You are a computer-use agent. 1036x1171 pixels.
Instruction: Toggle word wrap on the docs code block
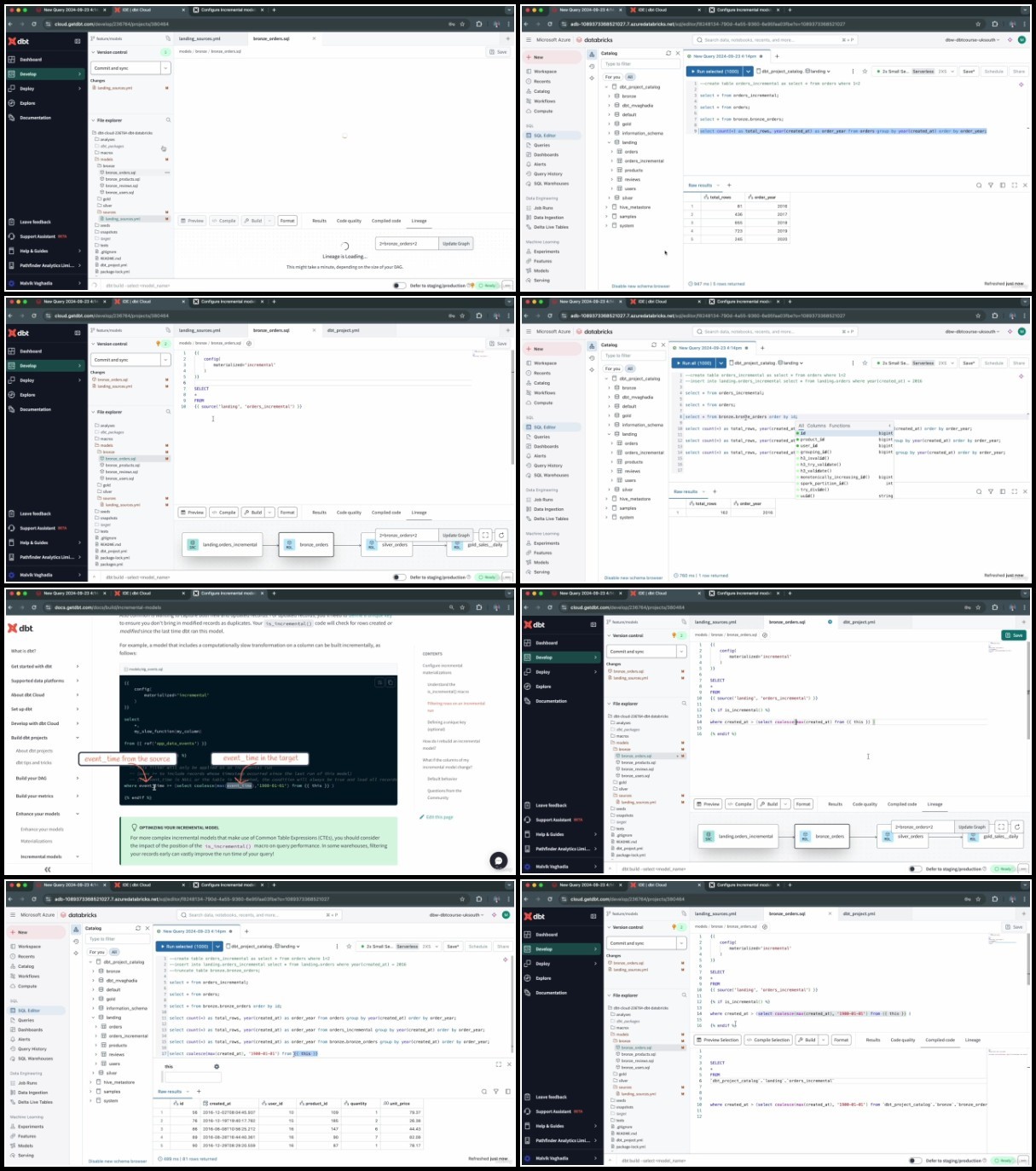tap(379, 682)
